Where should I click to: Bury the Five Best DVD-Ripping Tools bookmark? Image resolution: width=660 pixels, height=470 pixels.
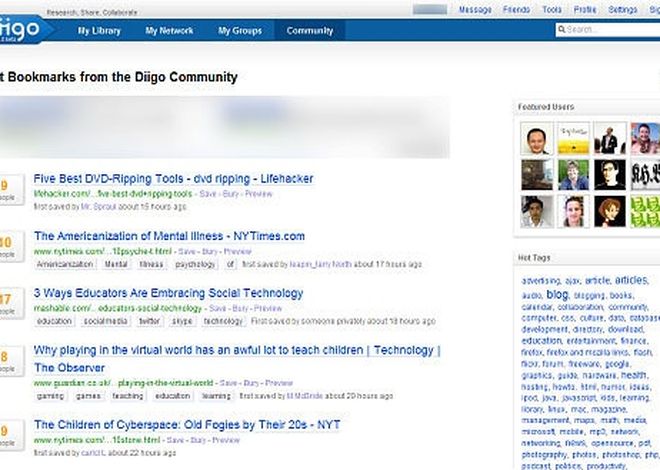[230, 194]
